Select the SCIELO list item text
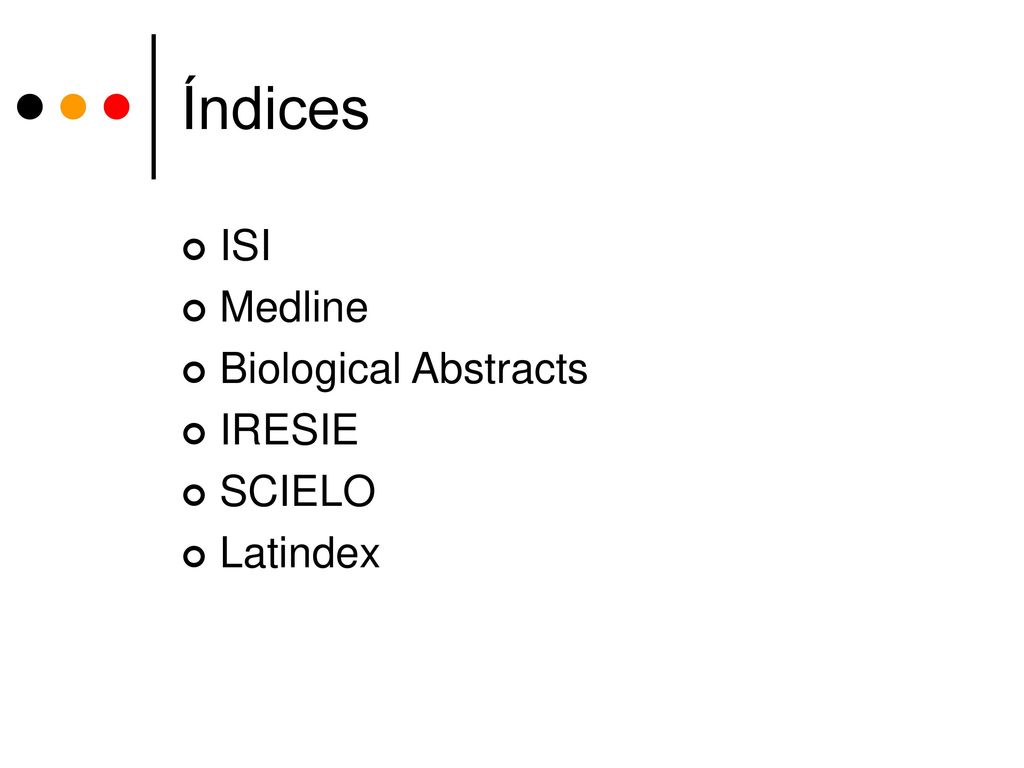 (x=298, y=491)
